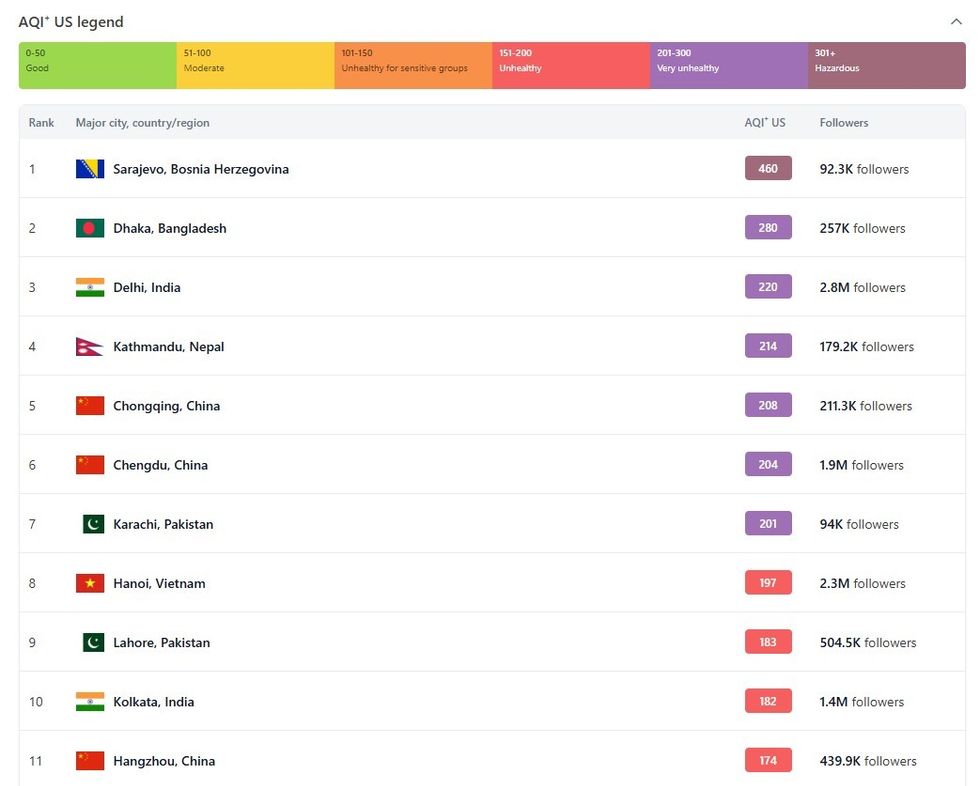Click the China flag beside Chongqing
The height and width of the screenshot is (786, 980).
(x=90, y=406)
